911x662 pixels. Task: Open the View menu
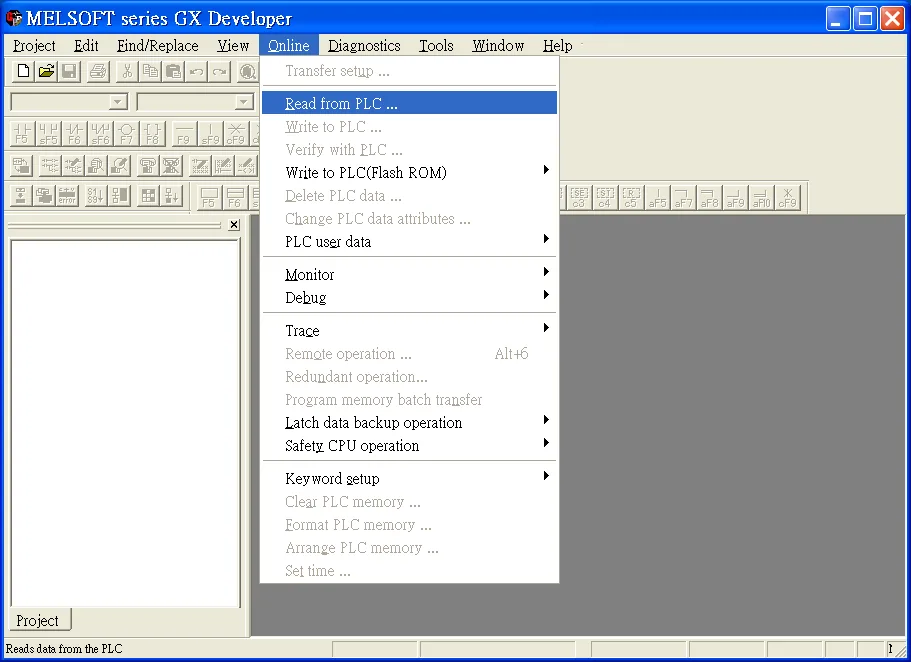tap(233, 45)
